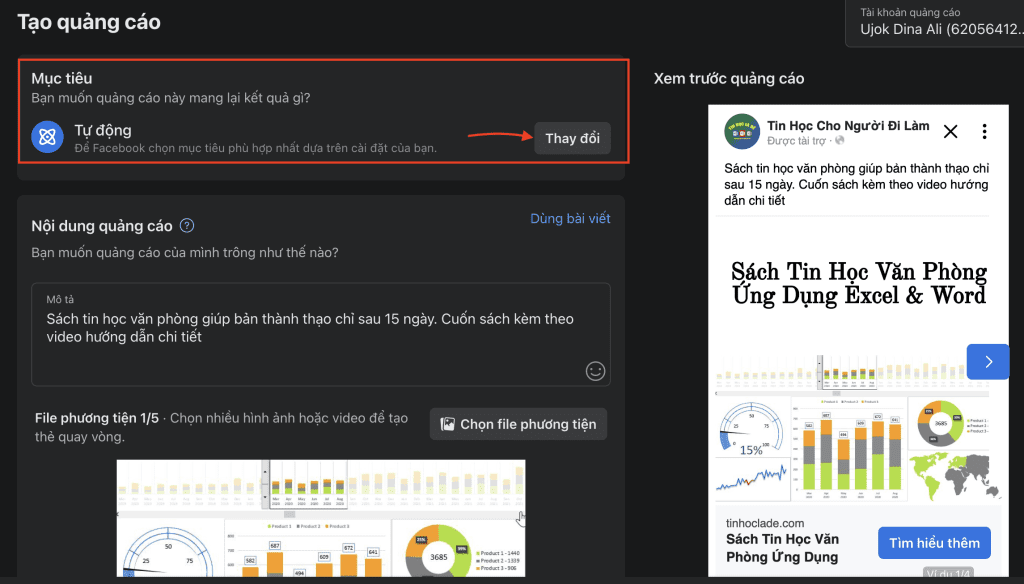Go to next carousel card in preview
This screenshot has height=584, width=1024.
click(x=988, y=361)
